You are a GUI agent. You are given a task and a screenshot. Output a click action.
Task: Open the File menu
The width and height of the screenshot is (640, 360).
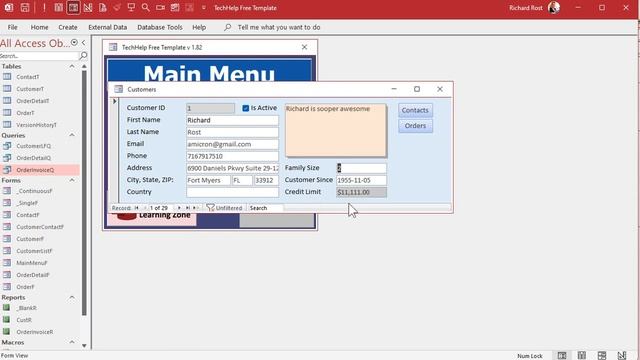13,27
